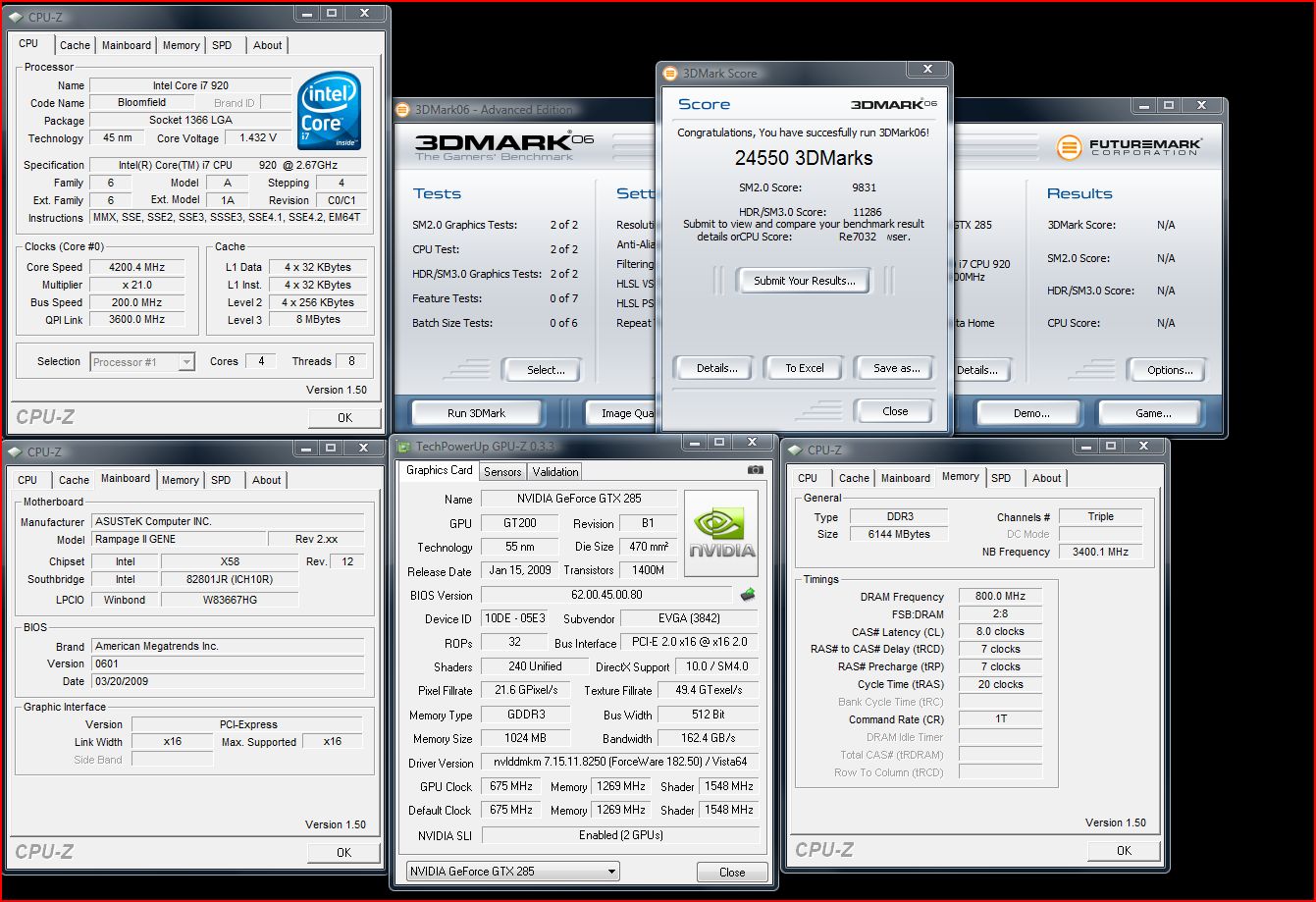Click the Bandwidth 162.4 GB/s field
Image resolution: width=1316 pixels, height=902 pixels.
(x=710, y=738)
